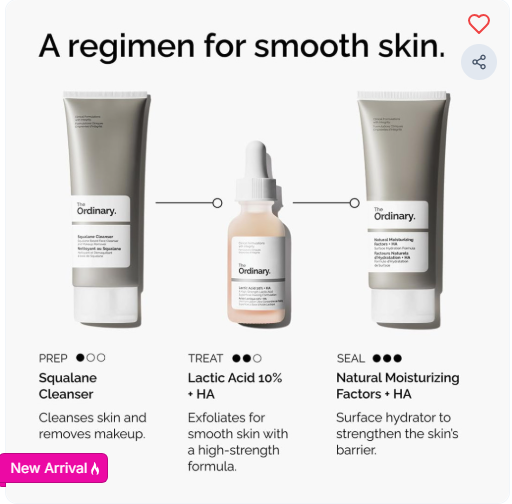Click the PREP step label
512x504 pixels.
click(x=53, y=358)
